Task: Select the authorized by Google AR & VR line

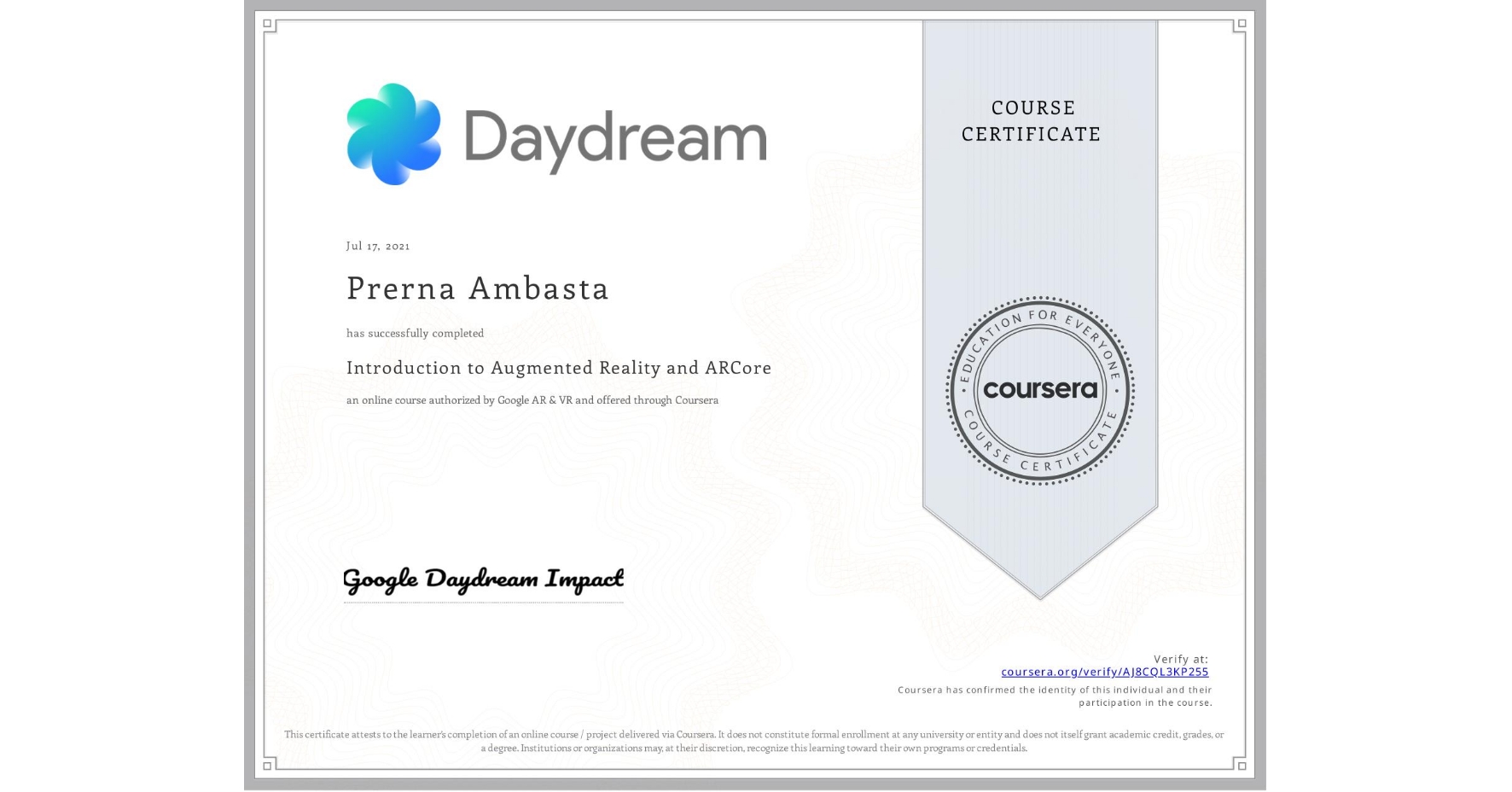Action: [x=532, y=399]
